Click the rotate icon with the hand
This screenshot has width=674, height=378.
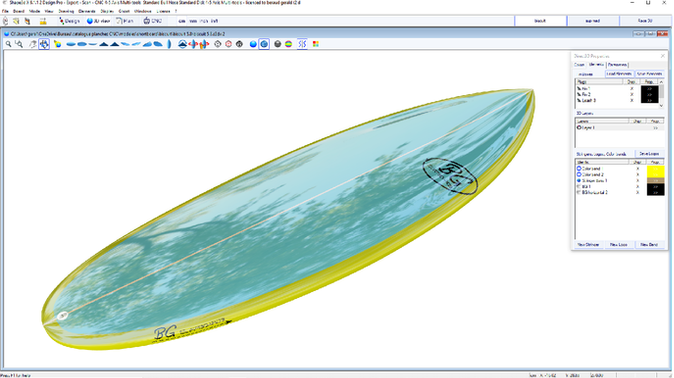click(204, 44)
